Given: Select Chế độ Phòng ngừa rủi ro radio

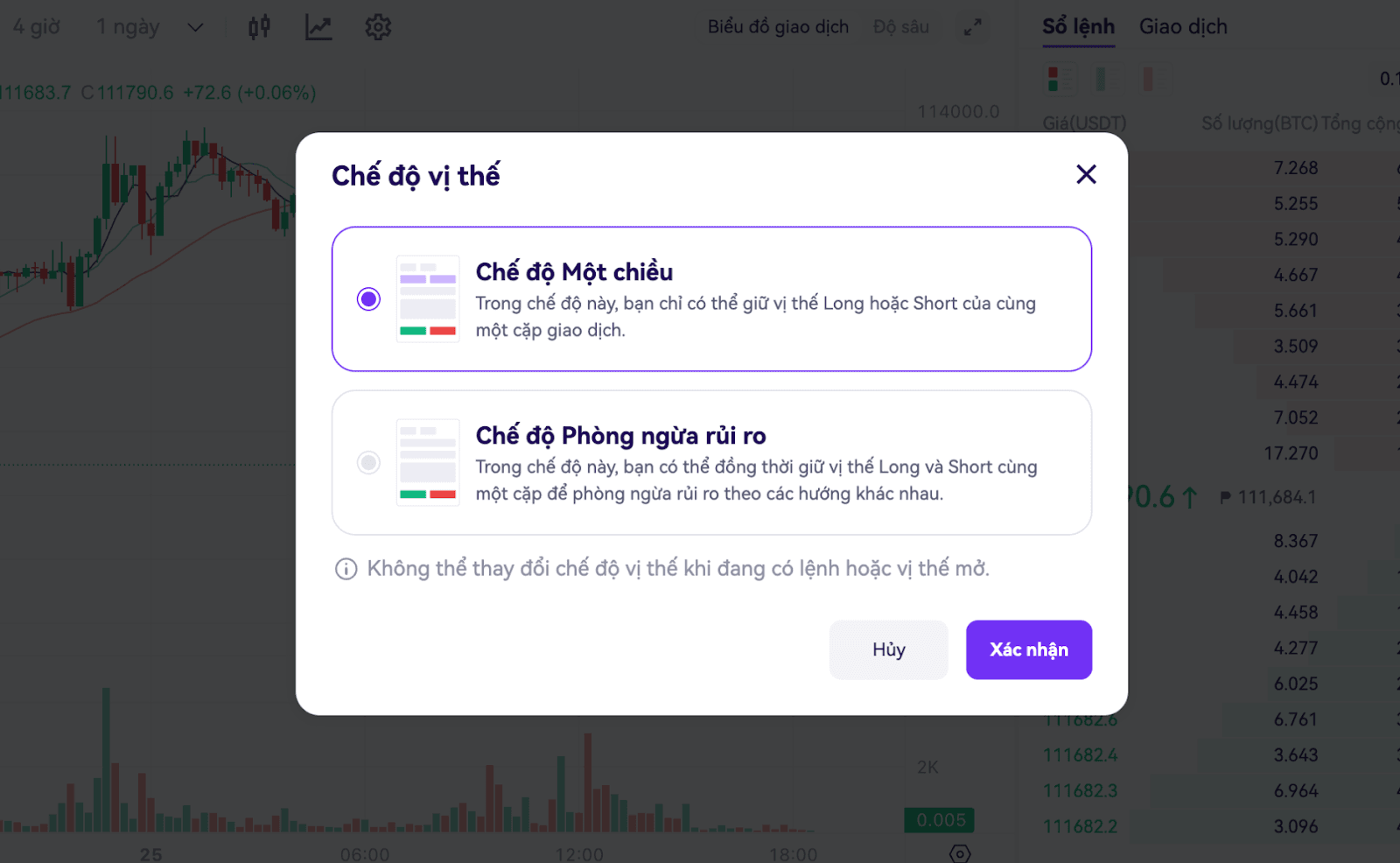Looking at the screenshot, I should tap(368, 462).
